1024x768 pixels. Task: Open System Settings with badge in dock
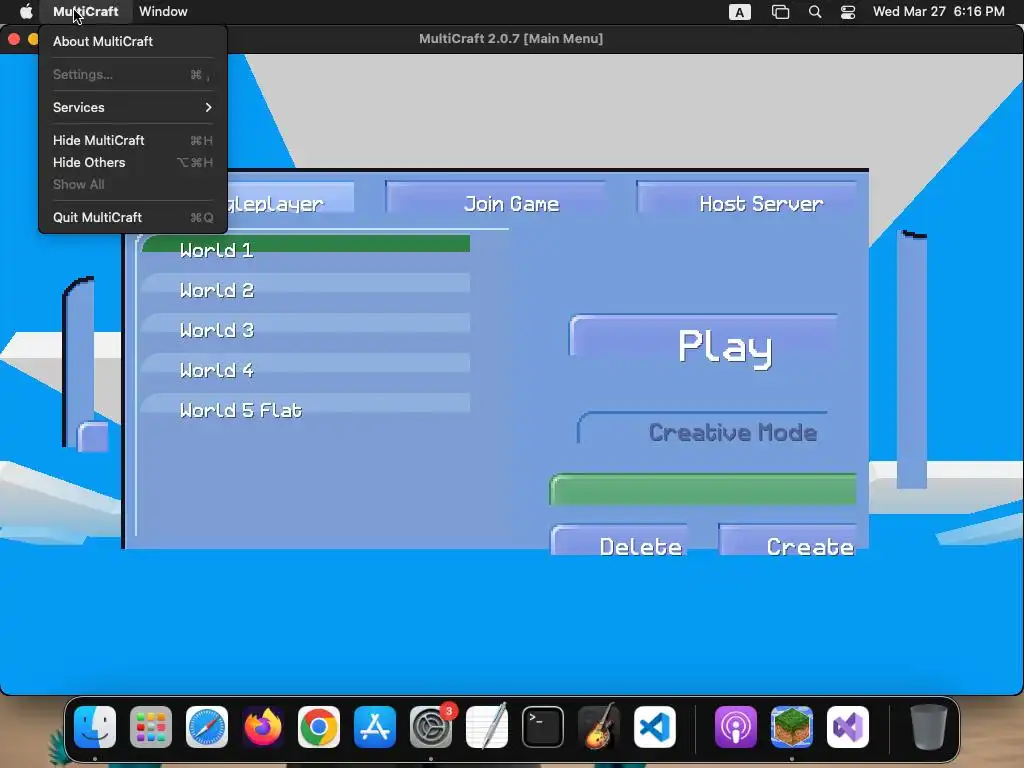point(431,727)
